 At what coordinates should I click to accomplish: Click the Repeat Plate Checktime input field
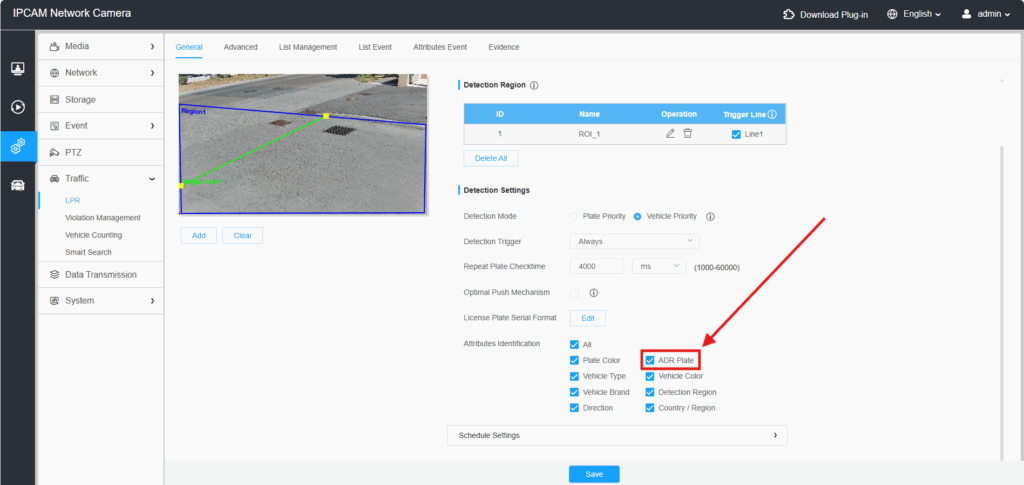coord(597,266)
